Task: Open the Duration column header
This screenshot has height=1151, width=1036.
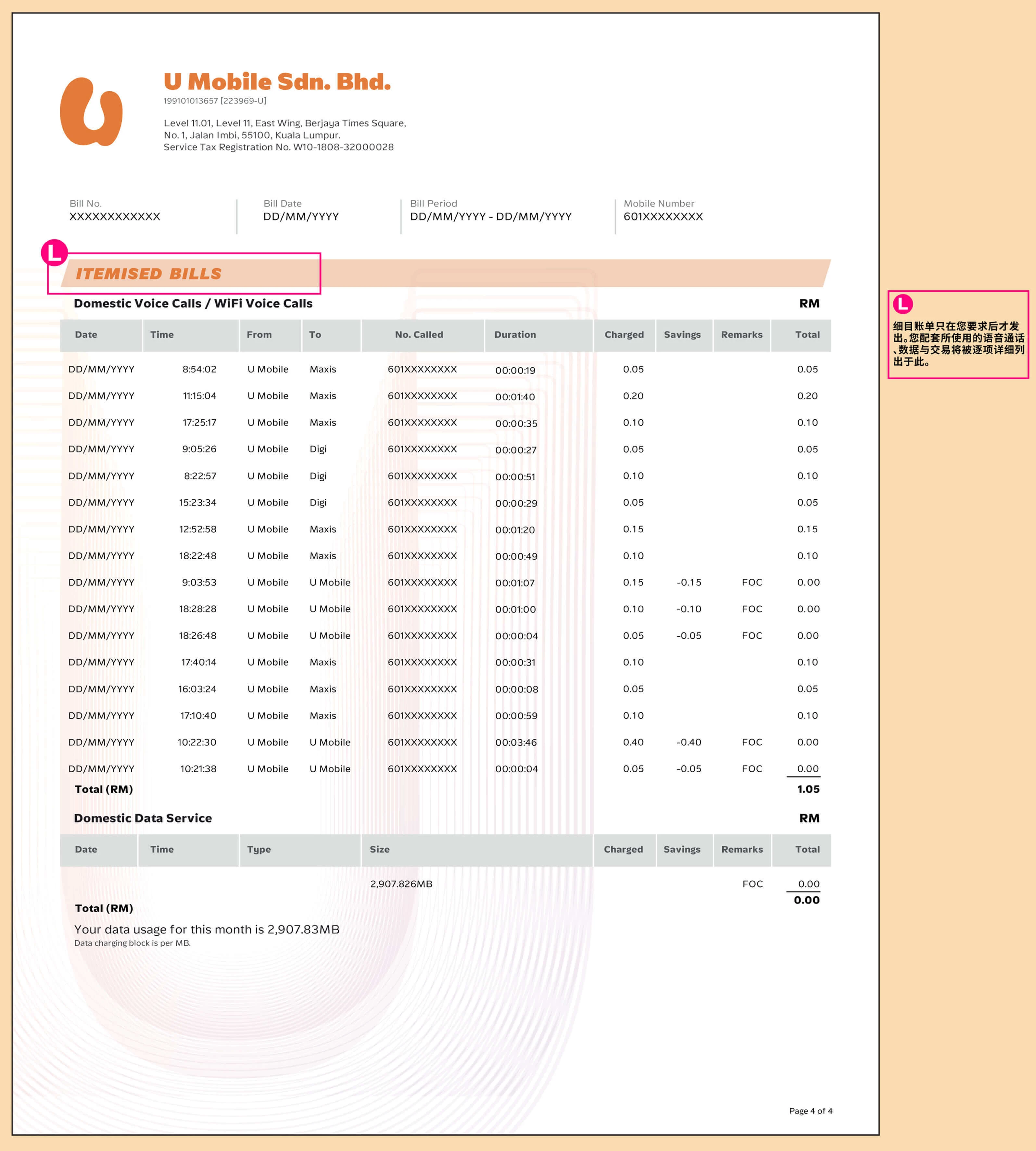Action: (514, 335)
